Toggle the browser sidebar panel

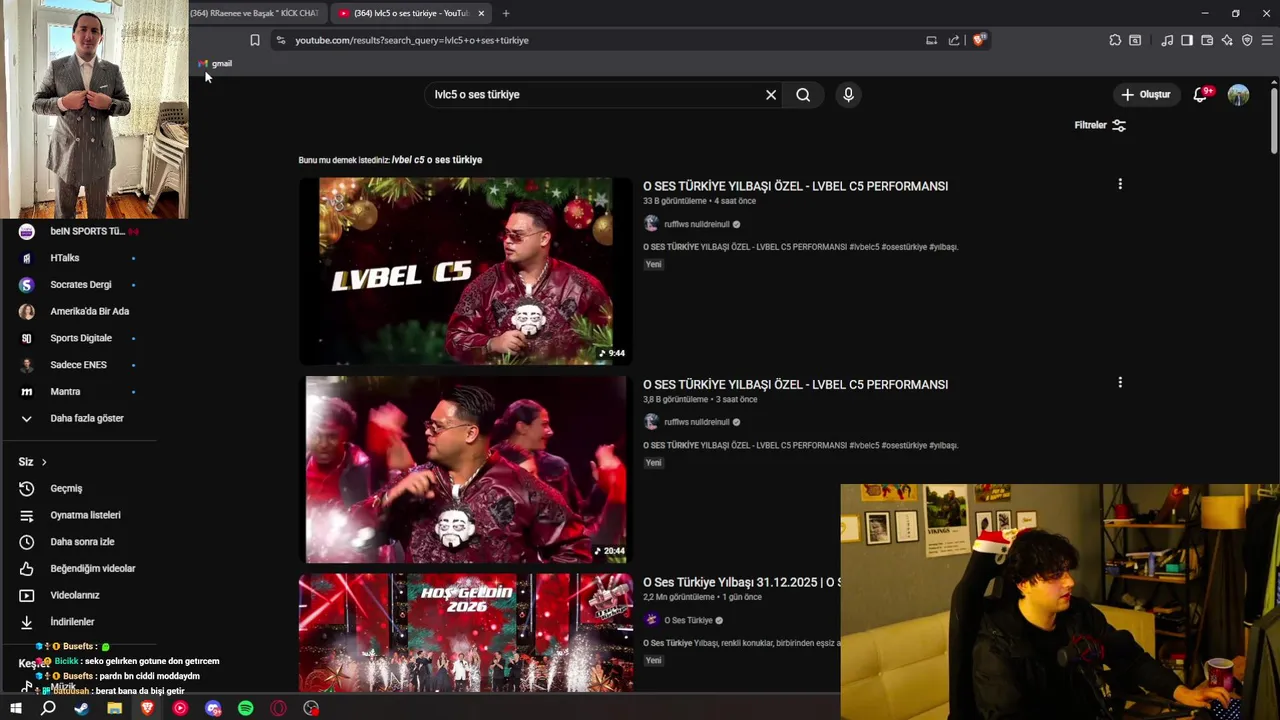[1187, 40]
